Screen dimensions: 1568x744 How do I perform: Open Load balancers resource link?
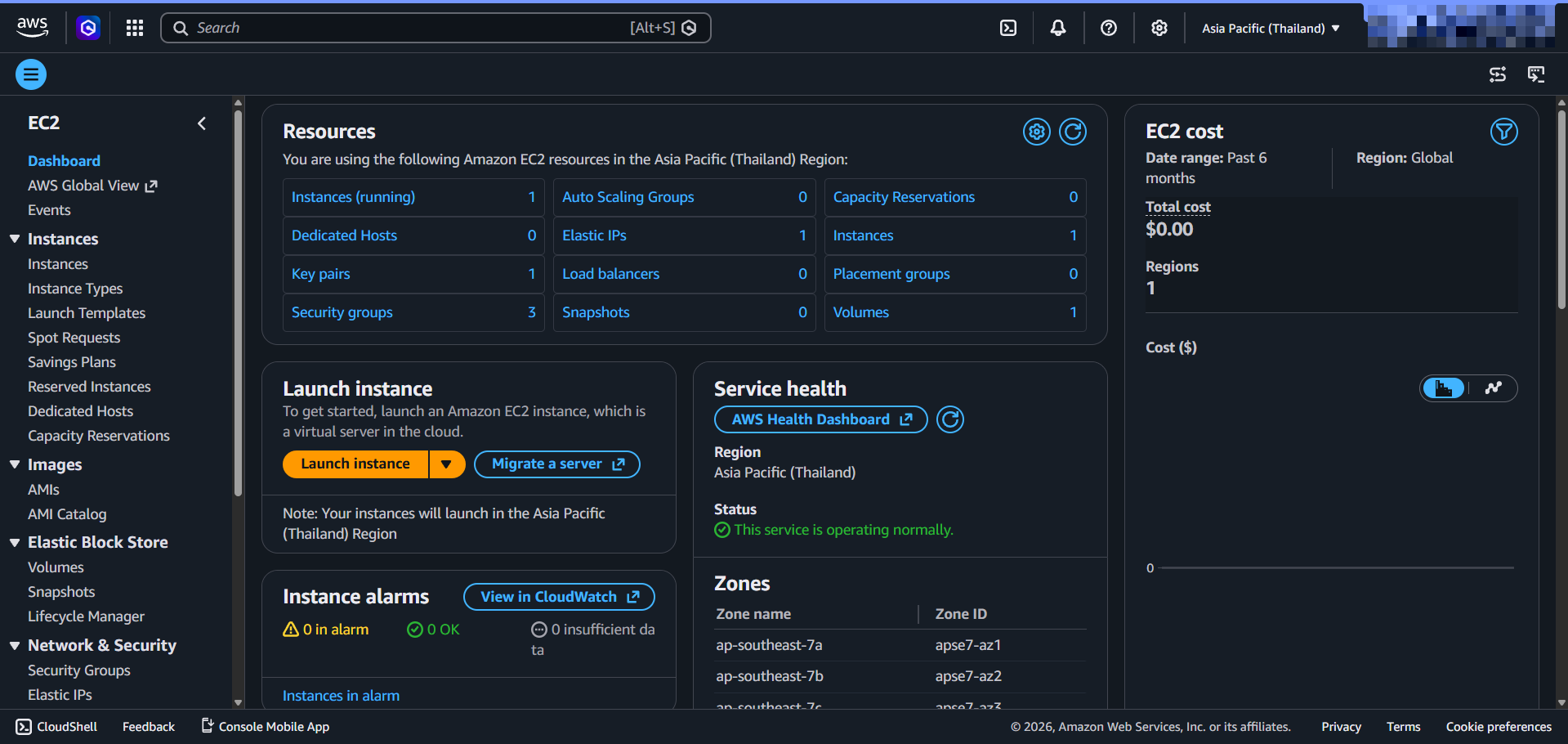tap(610, 274)
